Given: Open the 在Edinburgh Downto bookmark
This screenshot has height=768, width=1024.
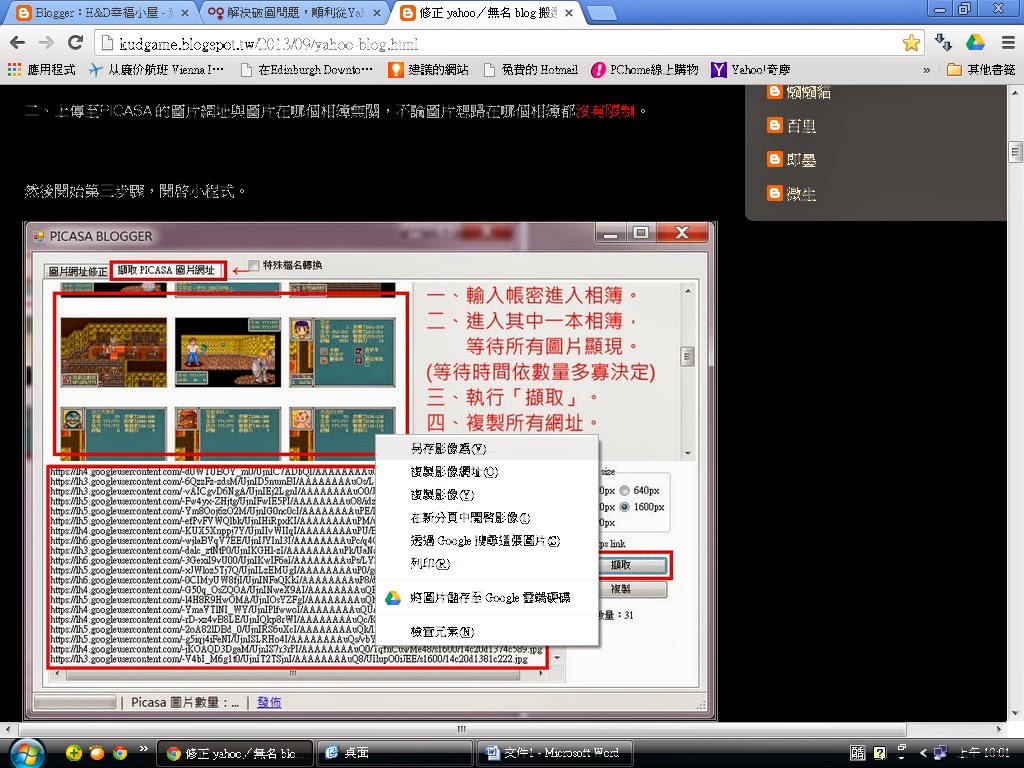Looking at the screenshot, I should tap(307, 69).
